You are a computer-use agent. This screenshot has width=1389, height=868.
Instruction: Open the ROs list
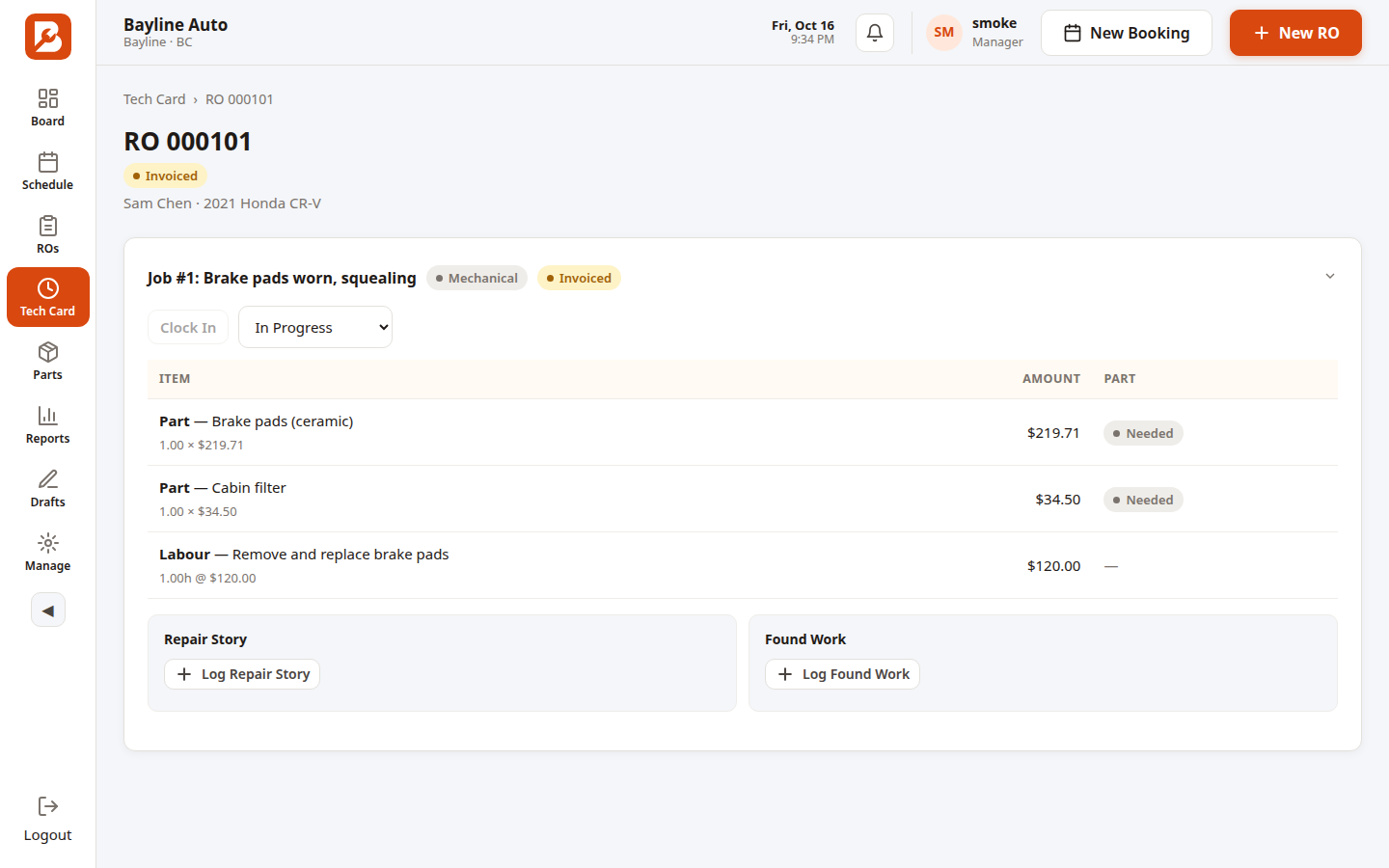coord(47,234)
